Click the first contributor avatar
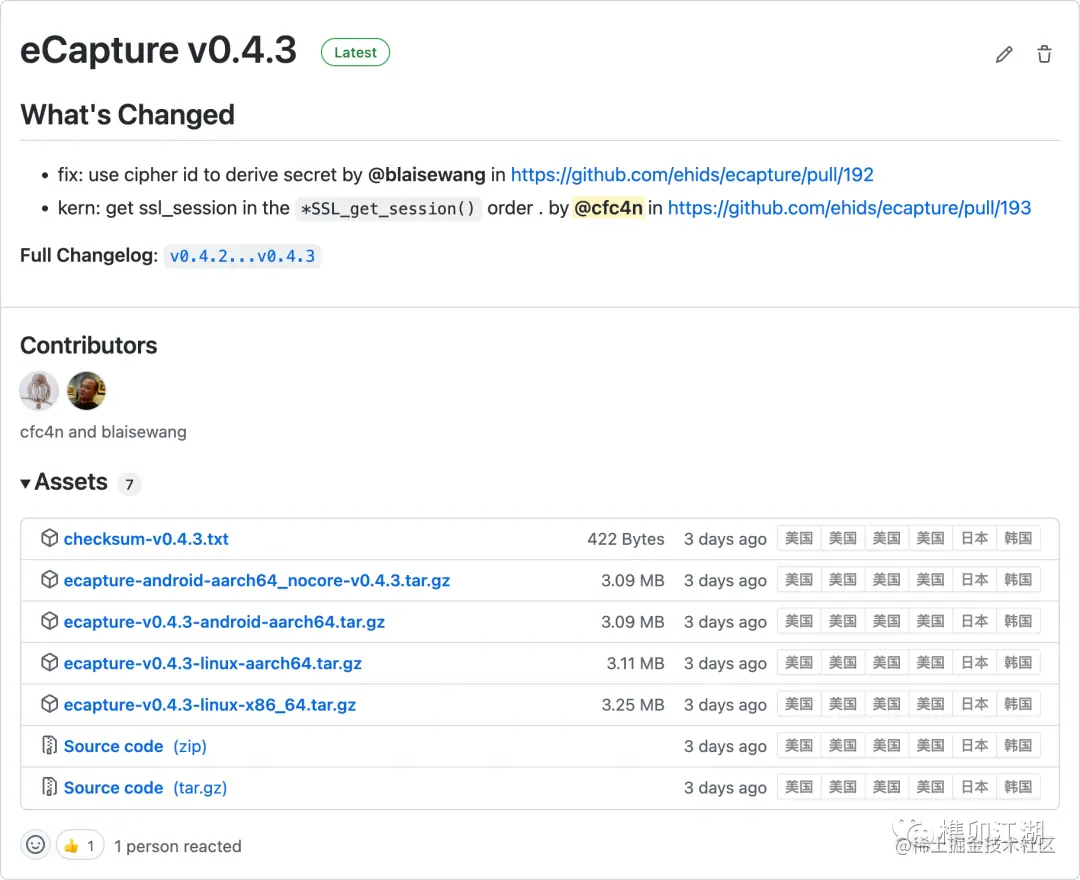The height and width of the screenshot is (880, 1080). pyautogui.click(x=39, y=391)
